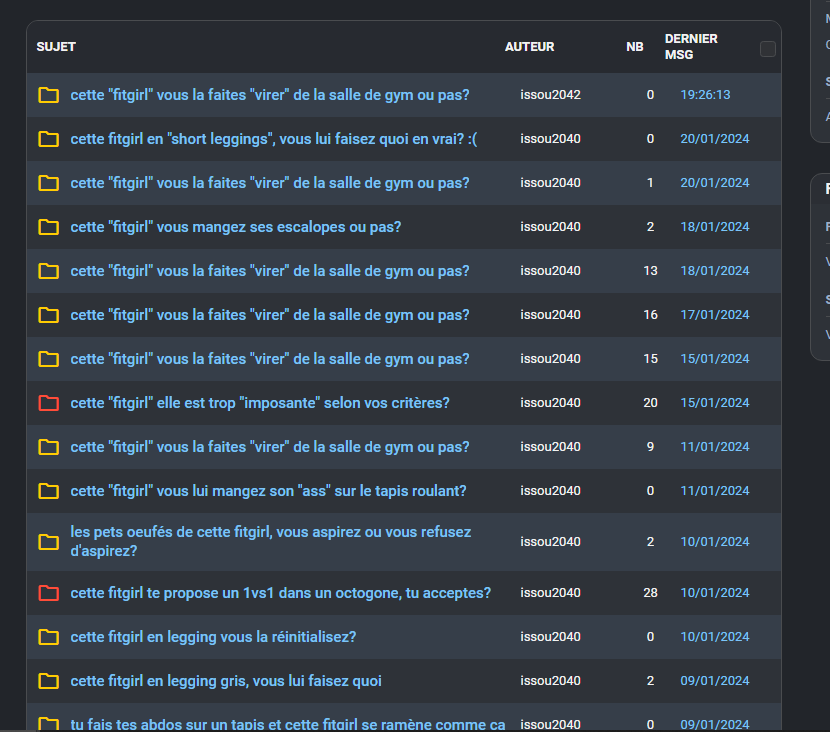Click the folder icon beside the "réinitialisez" topic
Screen dimensions: 830x732
[x=48, y=637]
